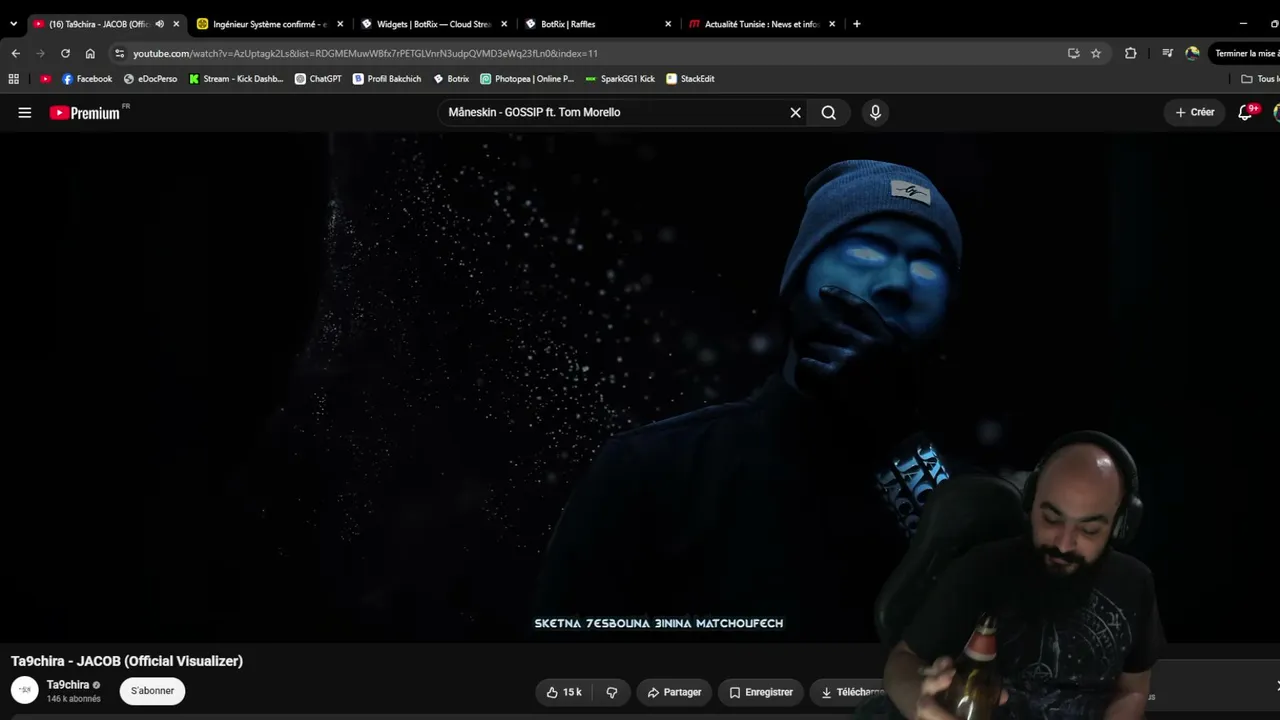This screenshot has height=720, width=1280.
Task: Mute the tab via the speaker icon
Action: tap(160, 24)
